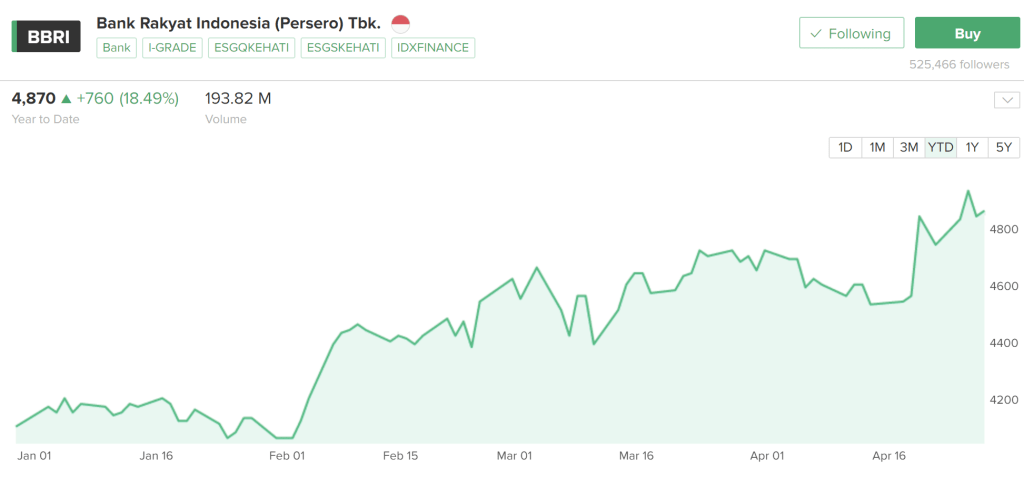1024x478 pixels.
Task: Toggle the Following button off
Action: (x=851, y=33)
